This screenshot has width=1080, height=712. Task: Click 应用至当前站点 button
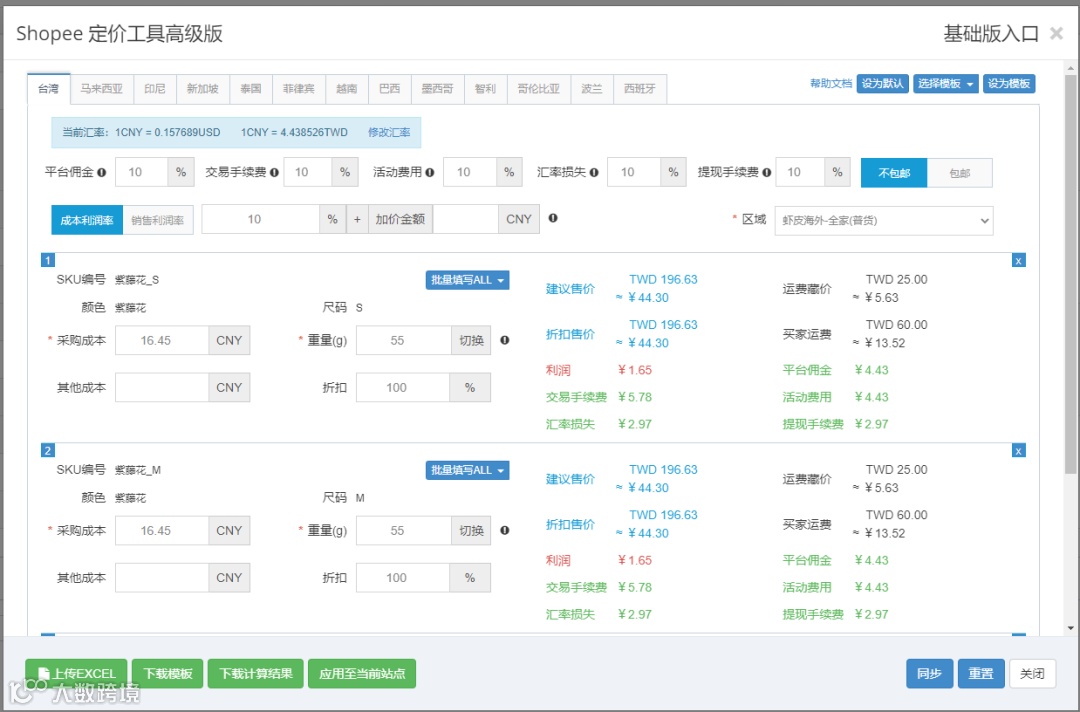(362, 673)
